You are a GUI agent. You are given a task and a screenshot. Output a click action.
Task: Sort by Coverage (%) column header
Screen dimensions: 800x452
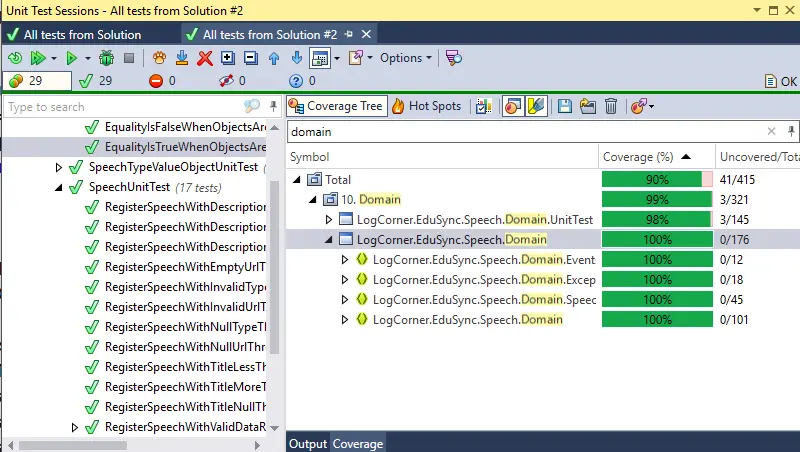point(656,157)
